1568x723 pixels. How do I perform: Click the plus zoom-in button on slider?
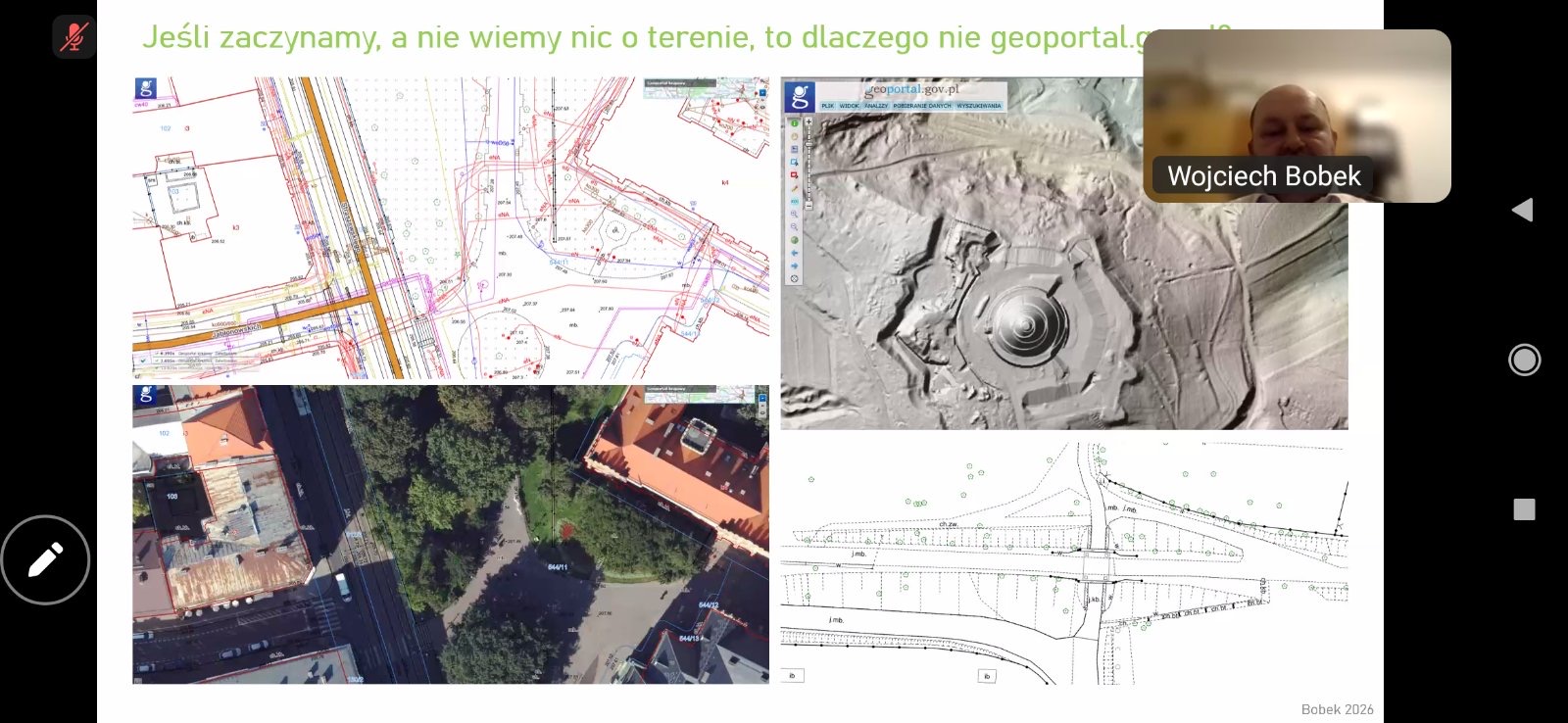808,122
